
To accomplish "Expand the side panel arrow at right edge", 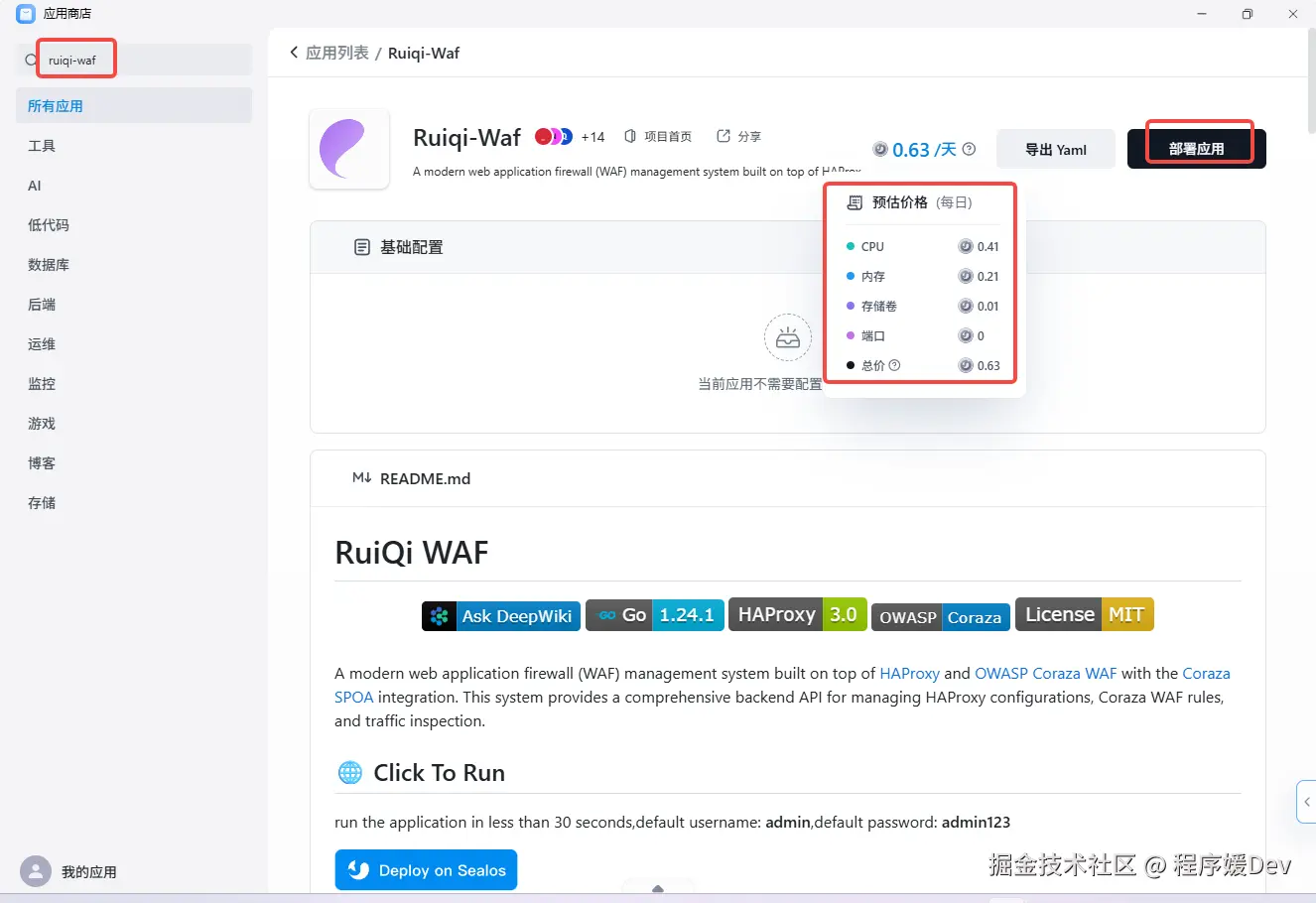I will click(1307, 802).
